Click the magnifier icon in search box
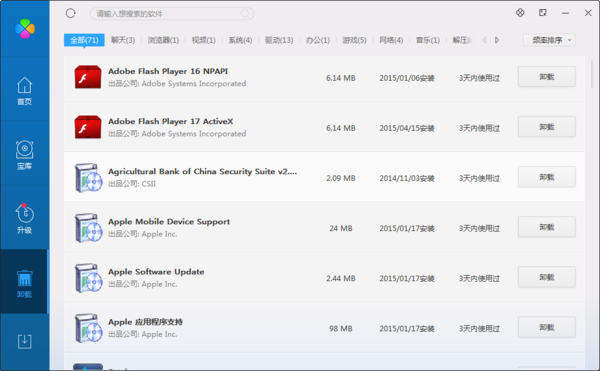Viewport: 600px width, 371px height. coord(245,14)
